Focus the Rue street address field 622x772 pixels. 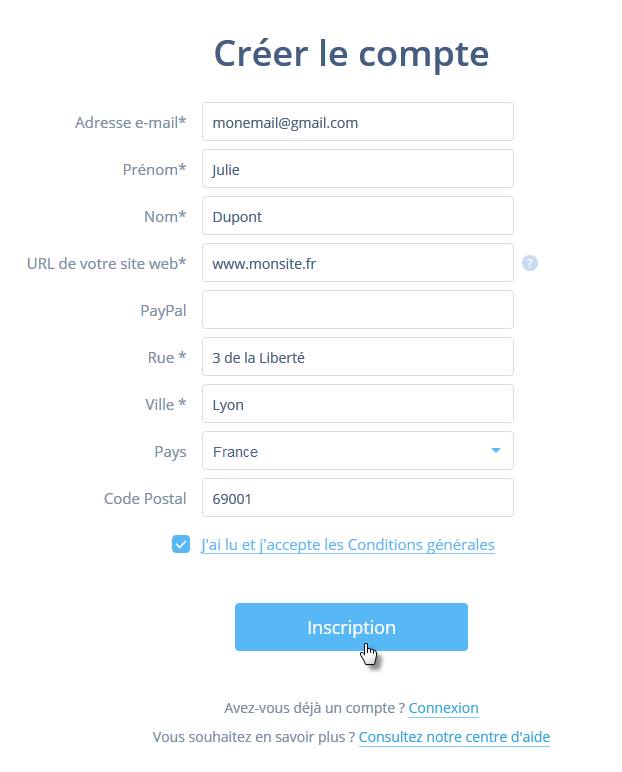(357, 357)
